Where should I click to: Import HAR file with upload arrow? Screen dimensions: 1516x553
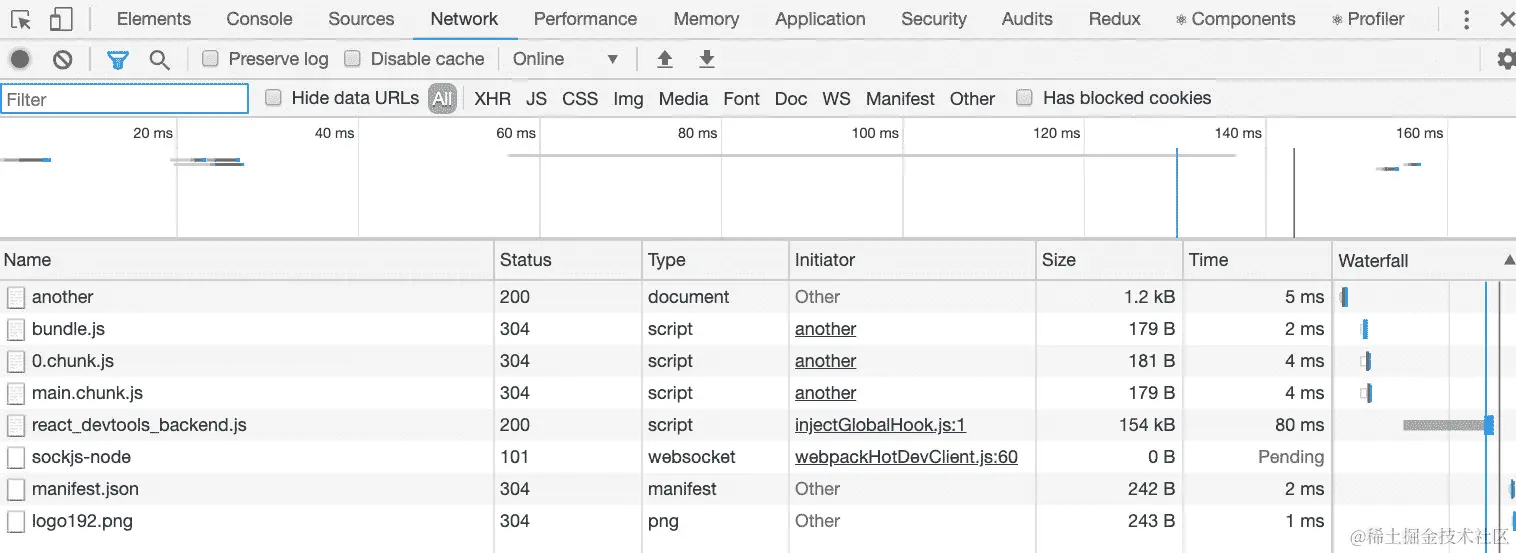coord(664,59)
